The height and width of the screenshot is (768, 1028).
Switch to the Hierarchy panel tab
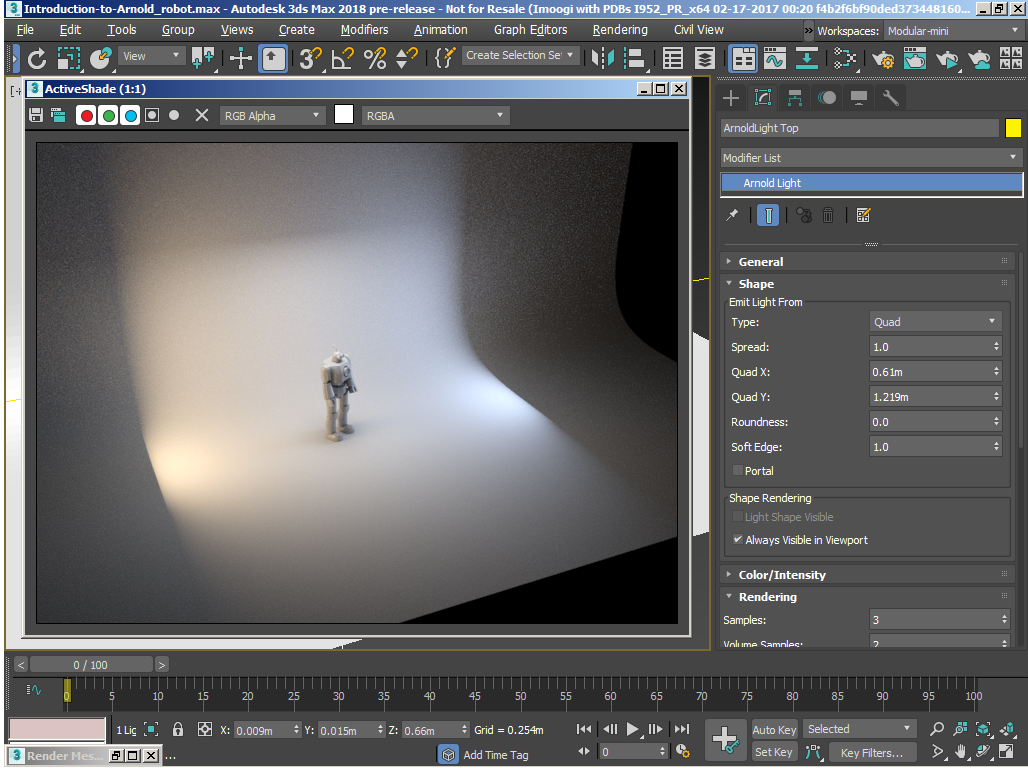coord(795,97)
